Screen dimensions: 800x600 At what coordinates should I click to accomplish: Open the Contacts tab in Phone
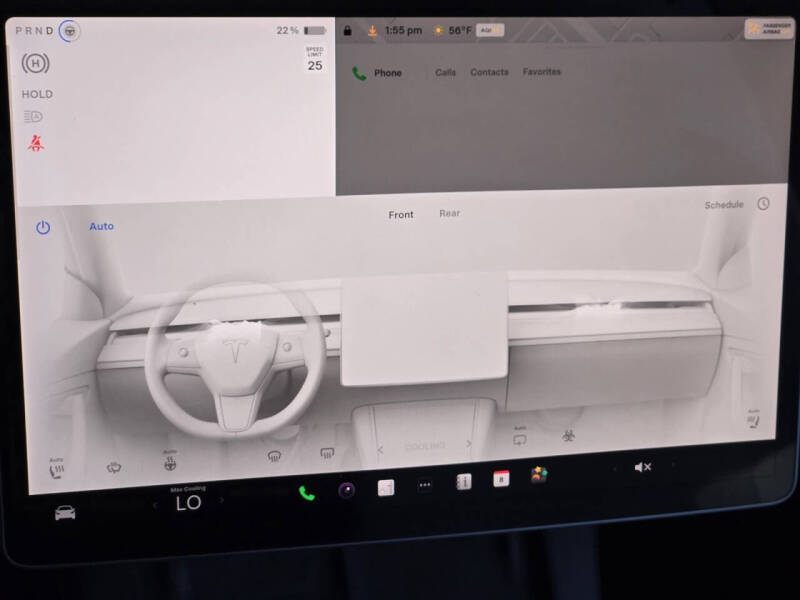coord(488,72)
